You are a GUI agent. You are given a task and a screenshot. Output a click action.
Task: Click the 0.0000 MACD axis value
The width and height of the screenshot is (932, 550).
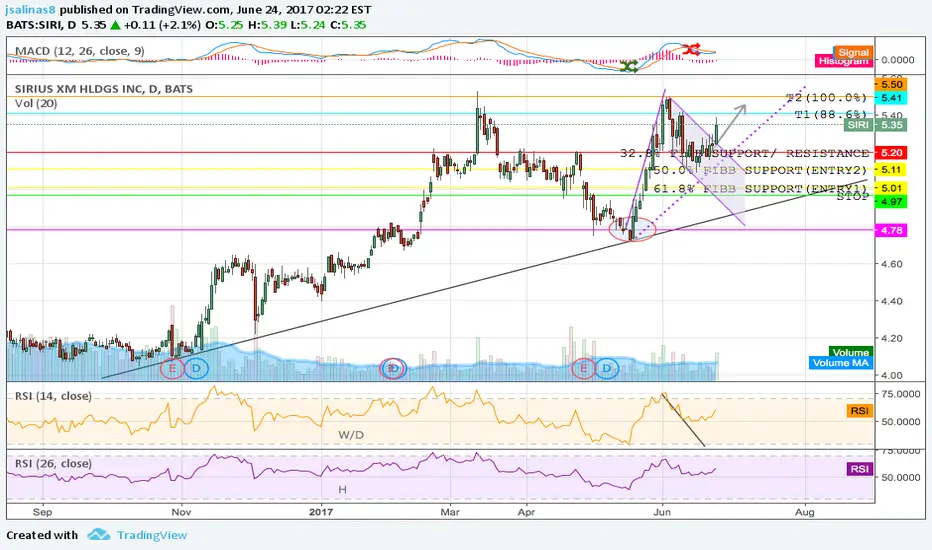point(898,60)
